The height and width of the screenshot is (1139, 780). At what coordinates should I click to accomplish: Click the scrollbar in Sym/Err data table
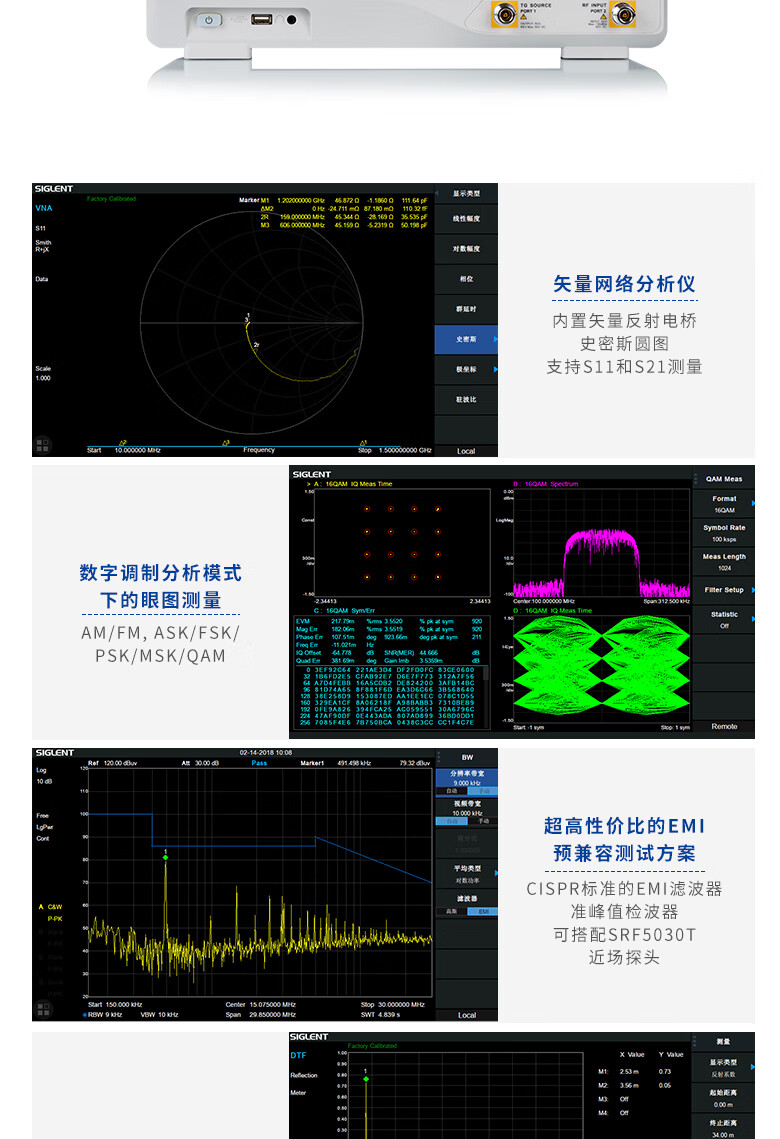point(487,680)
